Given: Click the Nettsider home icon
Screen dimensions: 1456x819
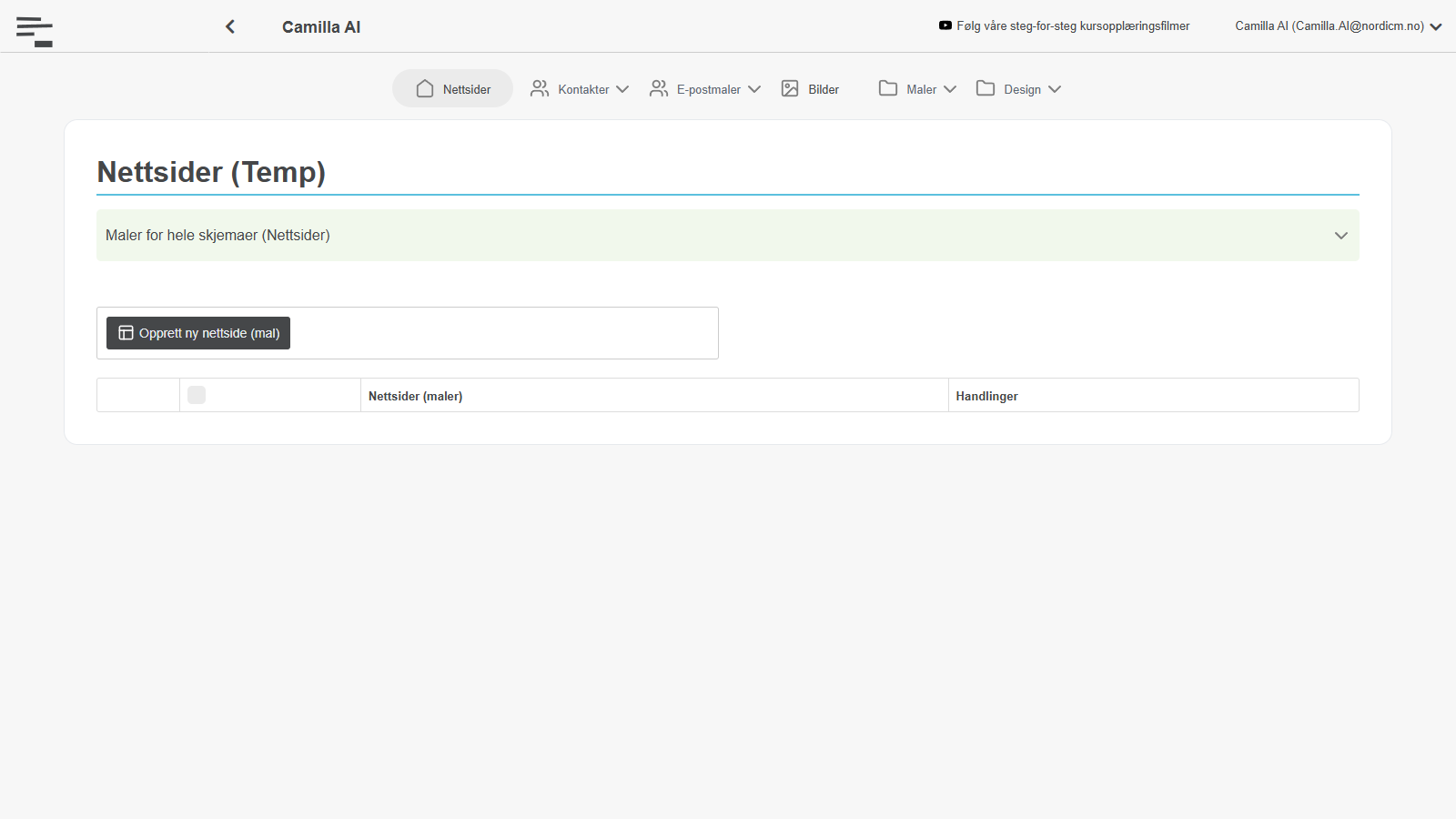Looking at the screenshot, I should point(425,88).
